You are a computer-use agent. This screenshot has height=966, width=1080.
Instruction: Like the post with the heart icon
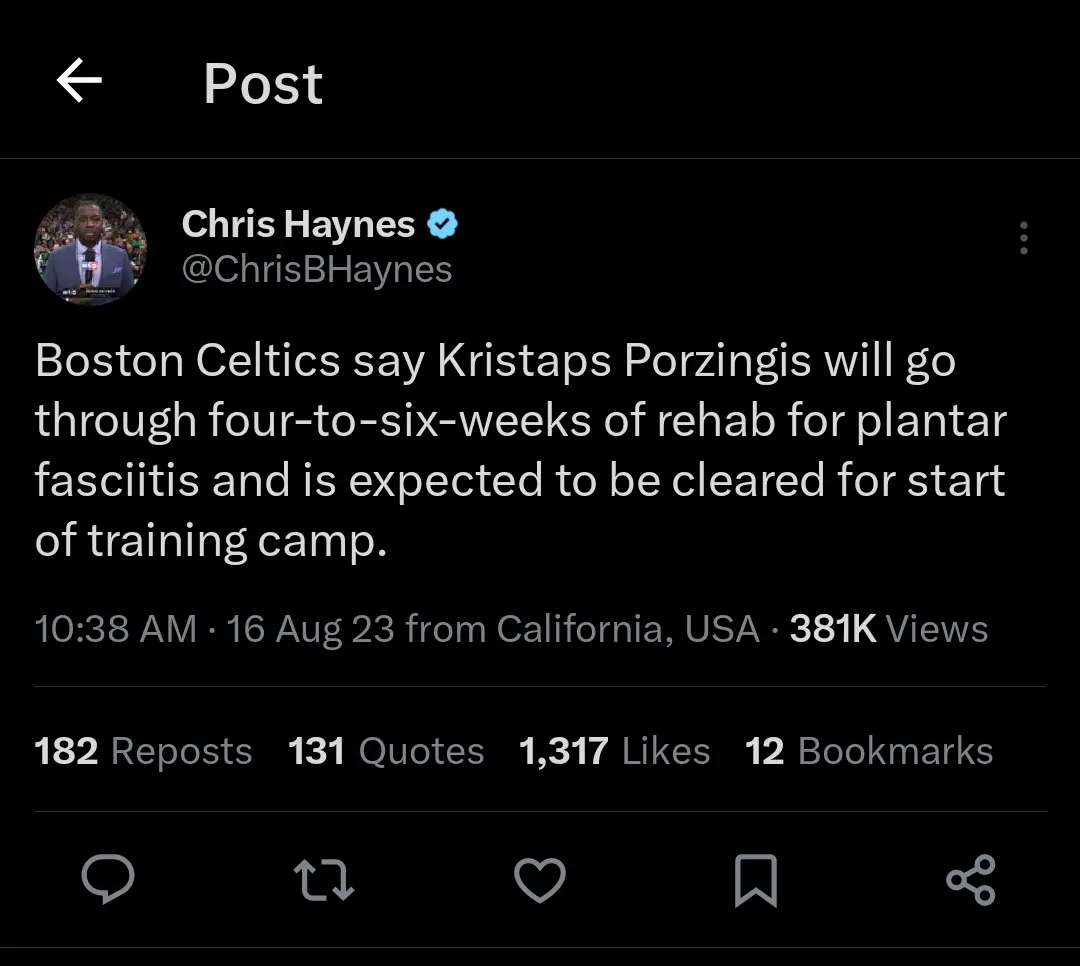tap(540, 880)
